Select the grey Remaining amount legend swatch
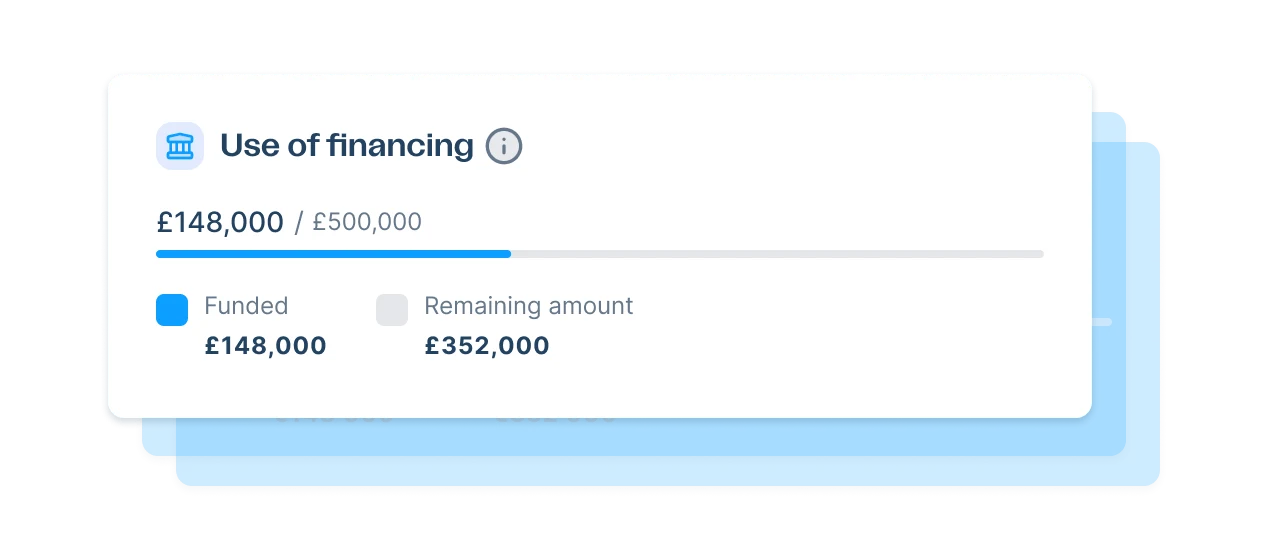 [392, 310]
